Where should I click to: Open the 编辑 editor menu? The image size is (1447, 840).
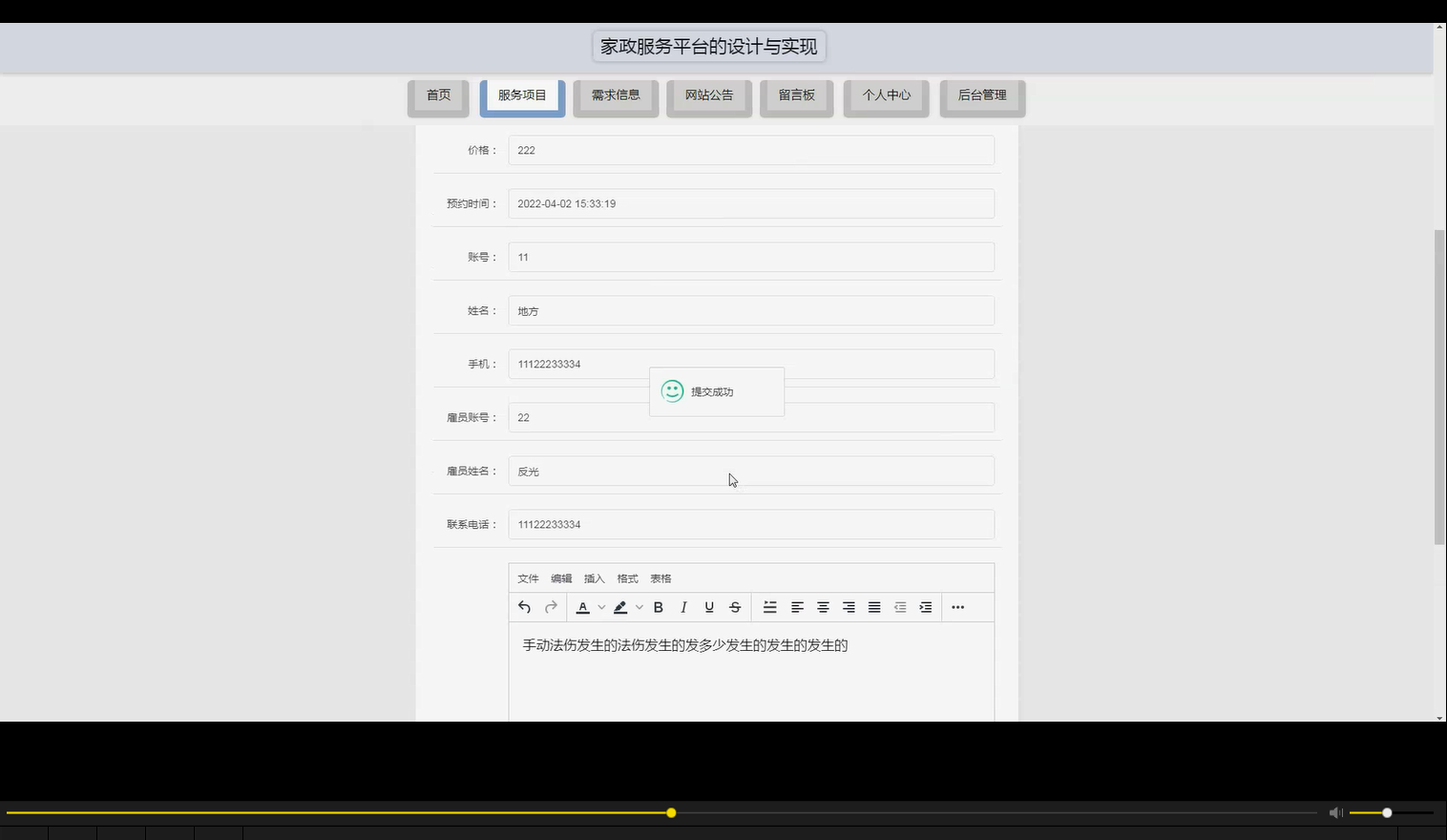pos(561,578)
